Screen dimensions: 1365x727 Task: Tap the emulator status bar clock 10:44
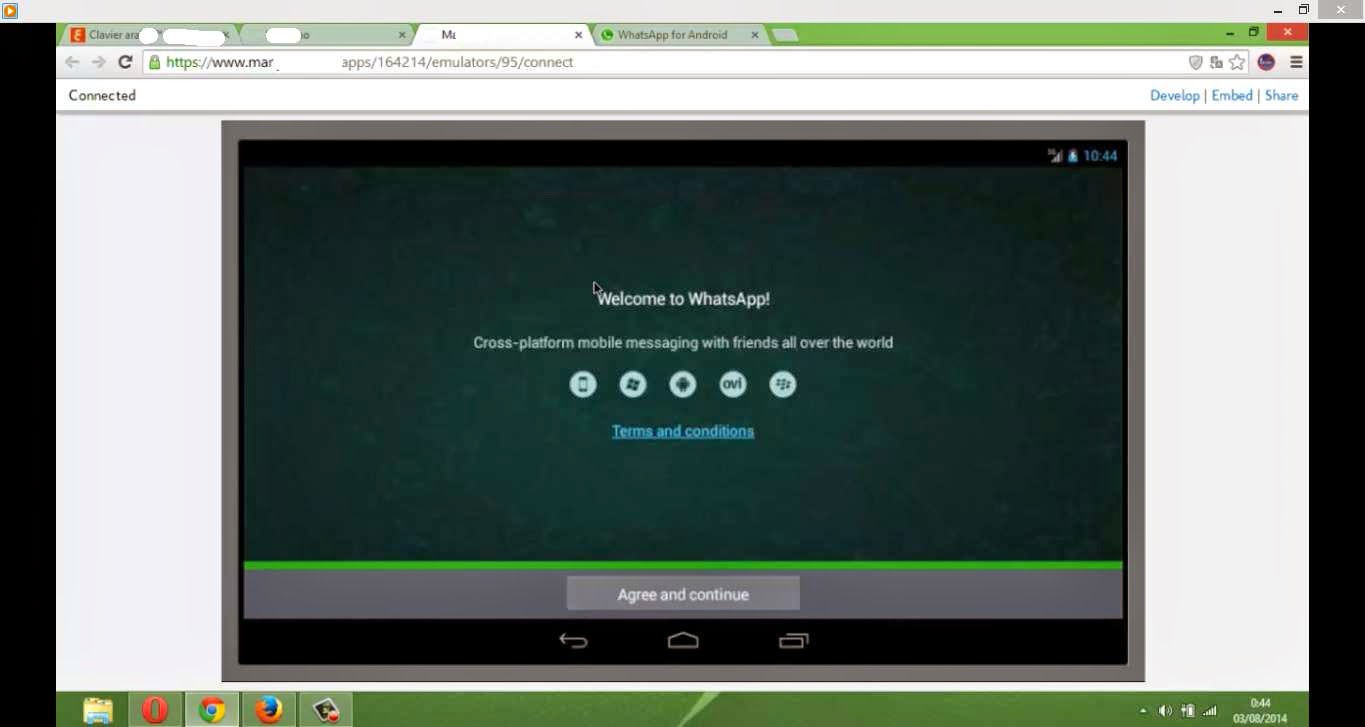(x=1100, y=155)
